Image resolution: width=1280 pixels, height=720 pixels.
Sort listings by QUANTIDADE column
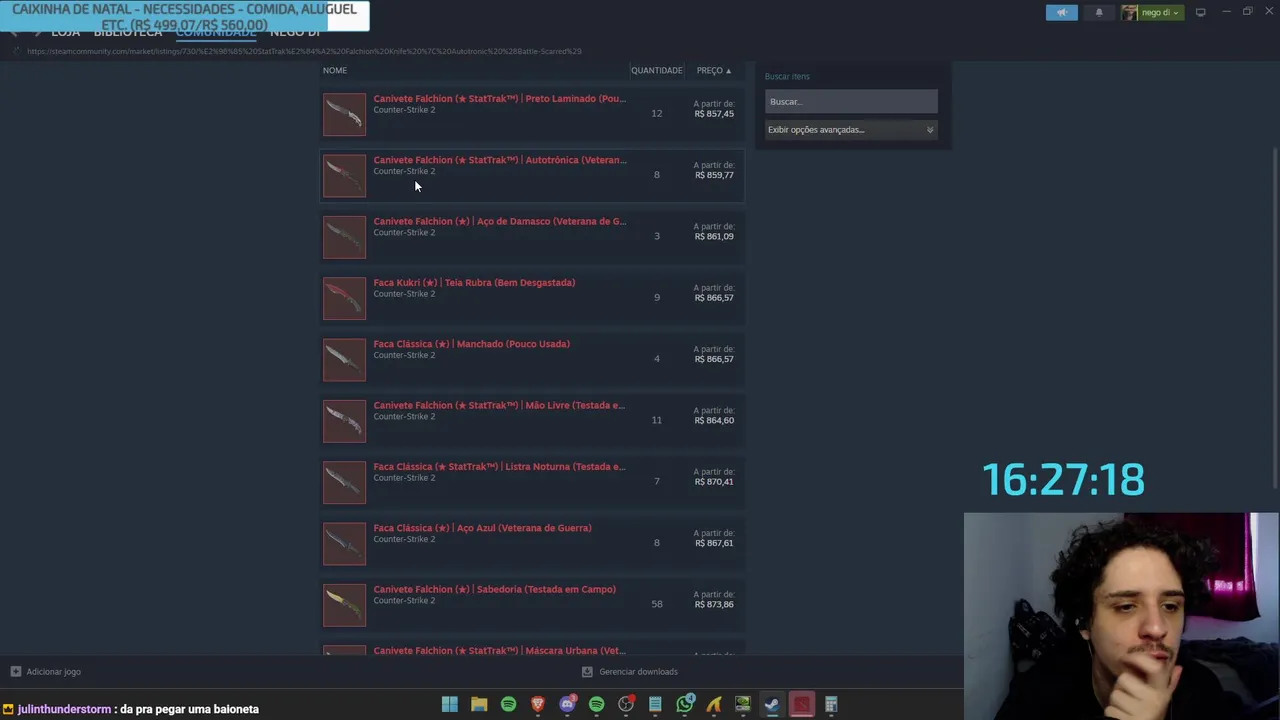pos(656,71)
